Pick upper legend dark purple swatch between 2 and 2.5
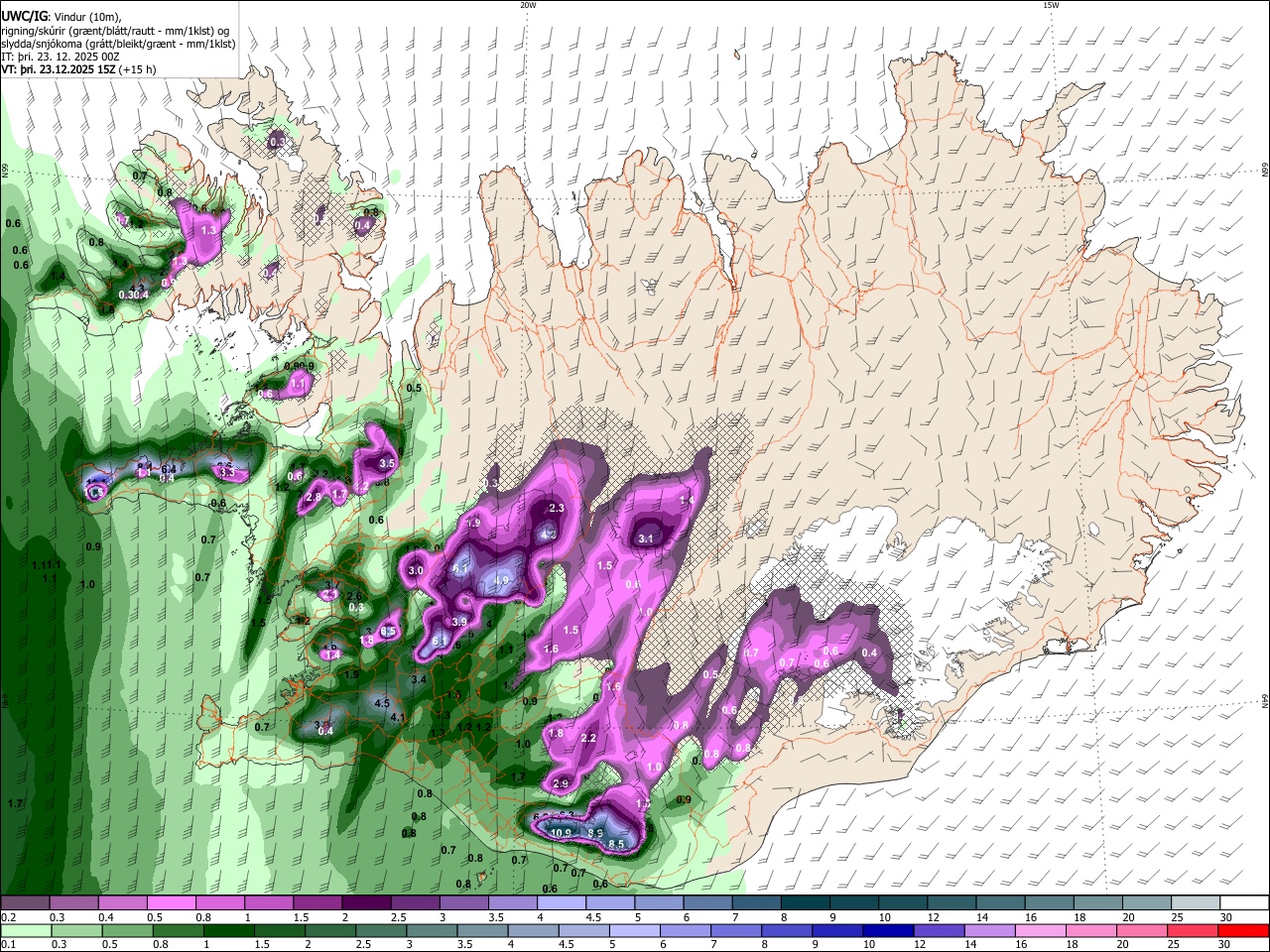Screen dimensions: 1270x952 (x=365, y=902)
